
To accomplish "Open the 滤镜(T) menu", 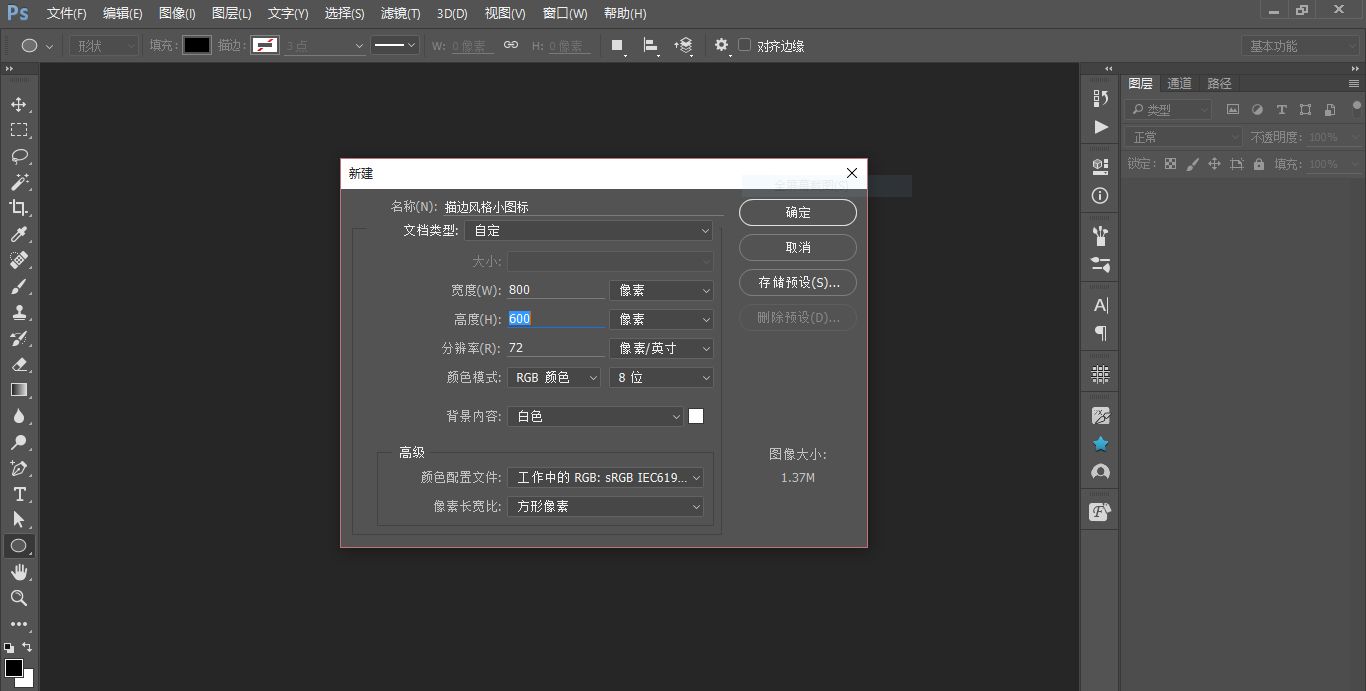I will pos(401,14).
